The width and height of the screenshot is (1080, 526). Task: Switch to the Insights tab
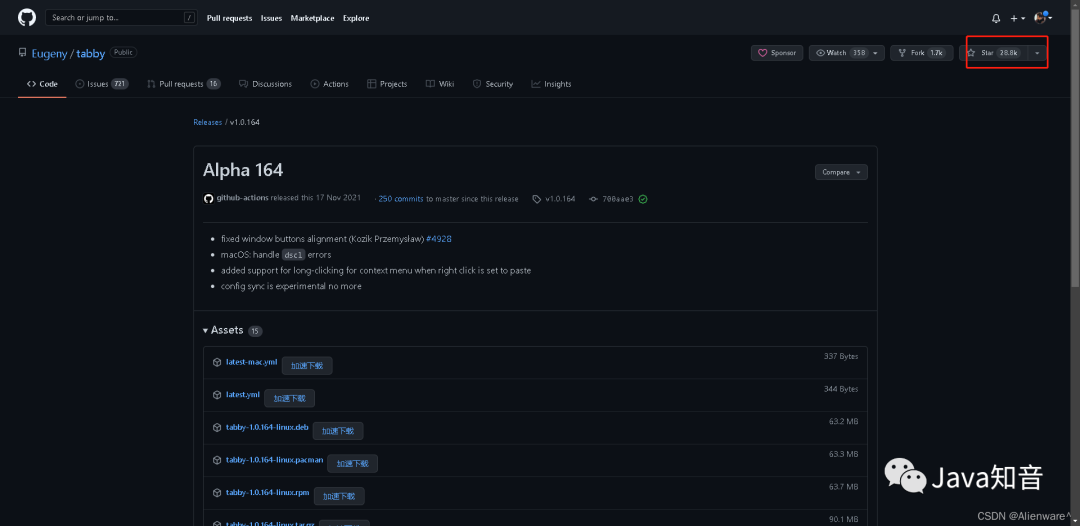tap(551, 84)
